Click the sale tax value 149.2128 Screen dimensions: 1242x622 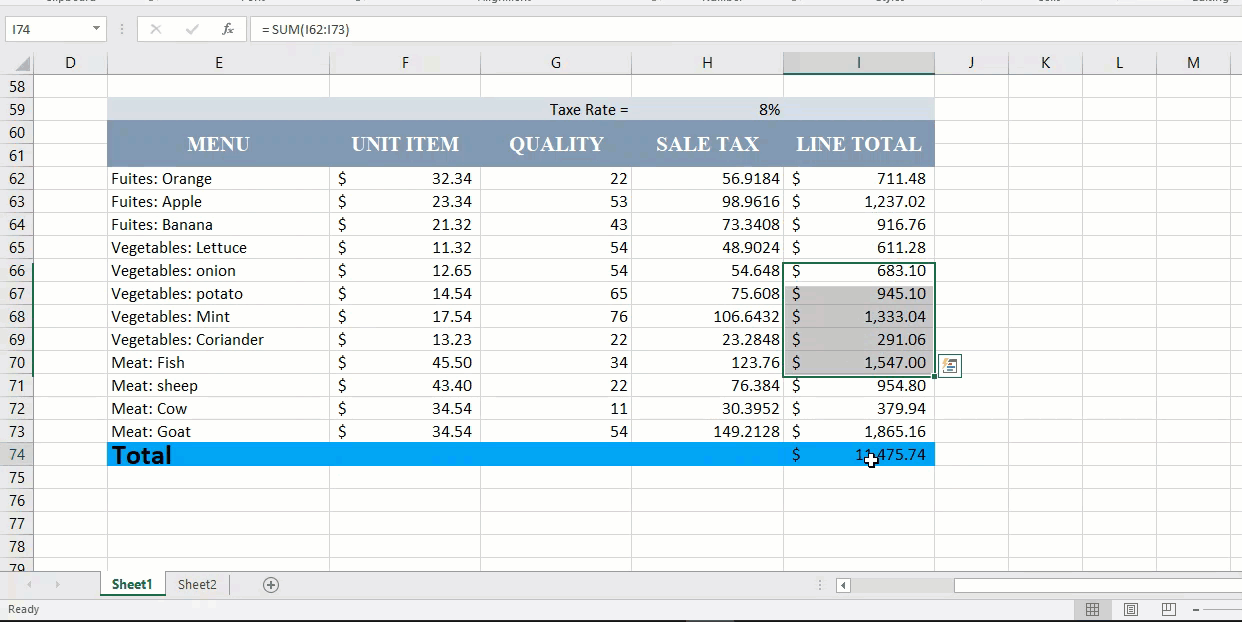point(707,432)
